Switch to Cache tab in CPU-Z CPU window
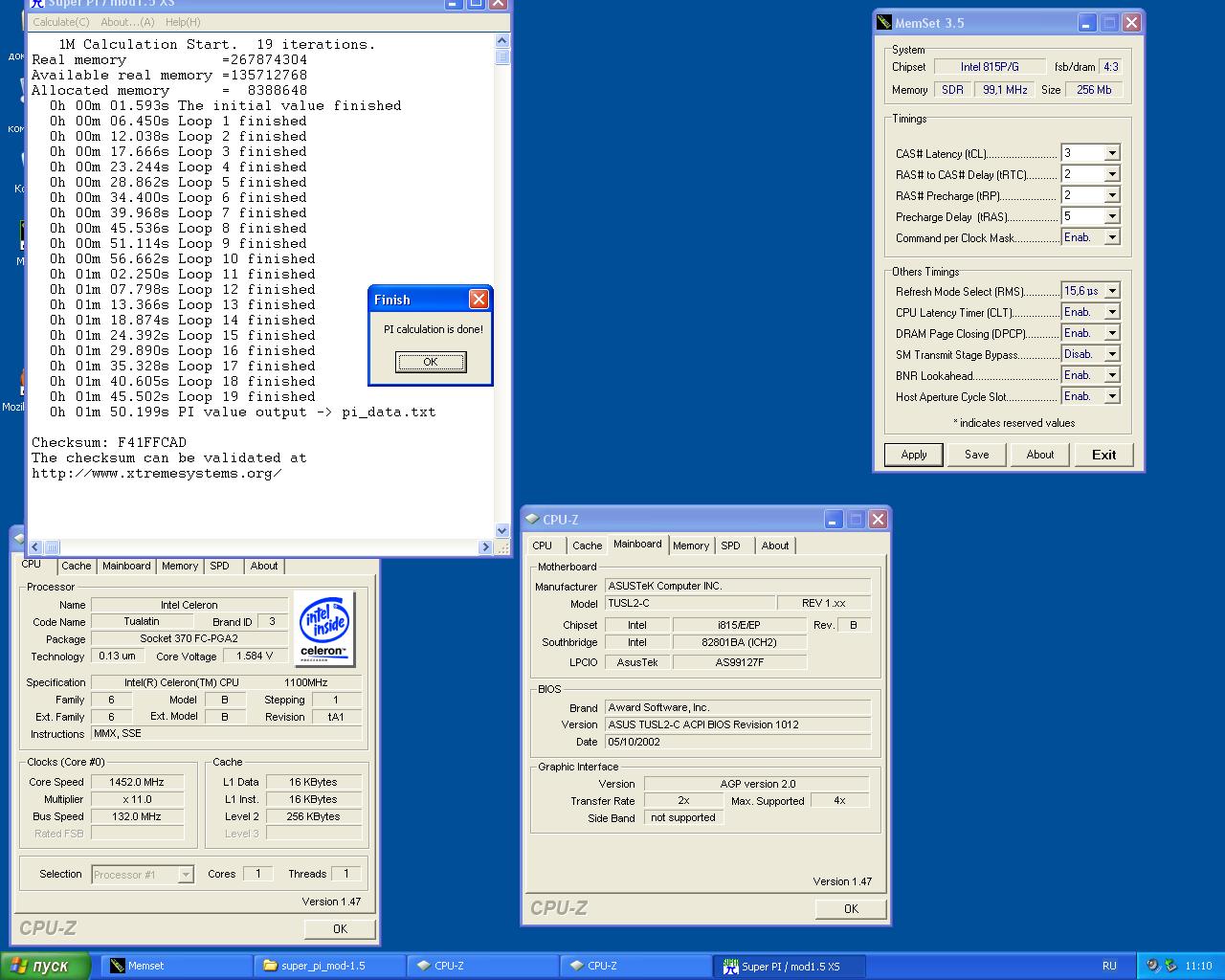Viewport: 1225px width, 980px height. tap(77, 566)
